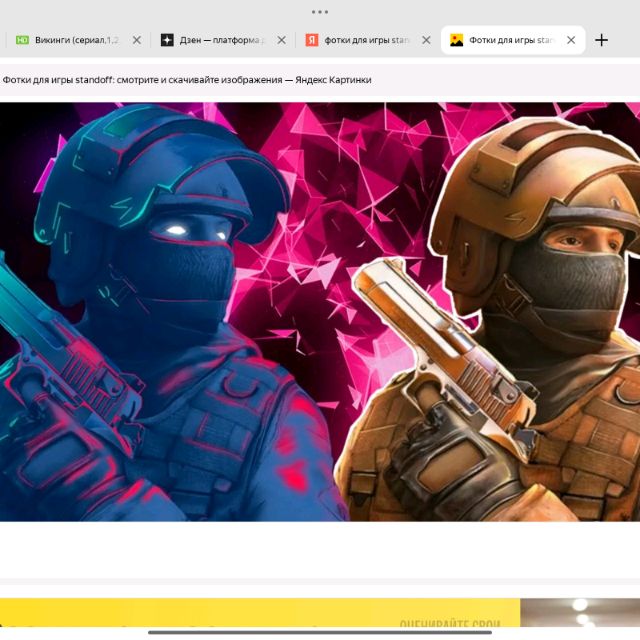Close the active Фотки для игры images tab

coord(571,40)
